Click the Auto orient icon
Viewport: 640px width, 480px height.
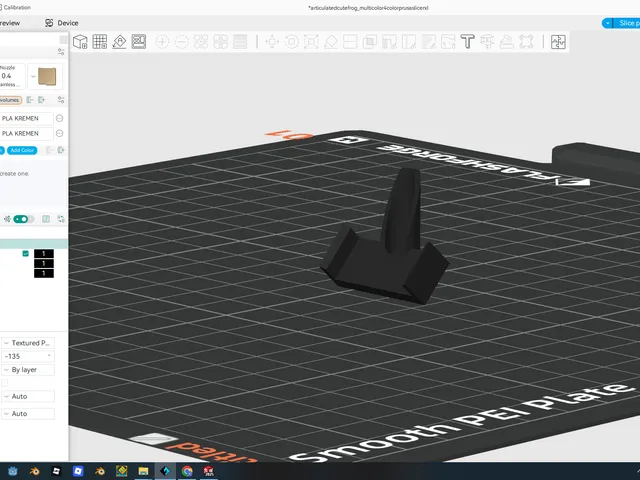pyautogui.click(x=119, y=42)
